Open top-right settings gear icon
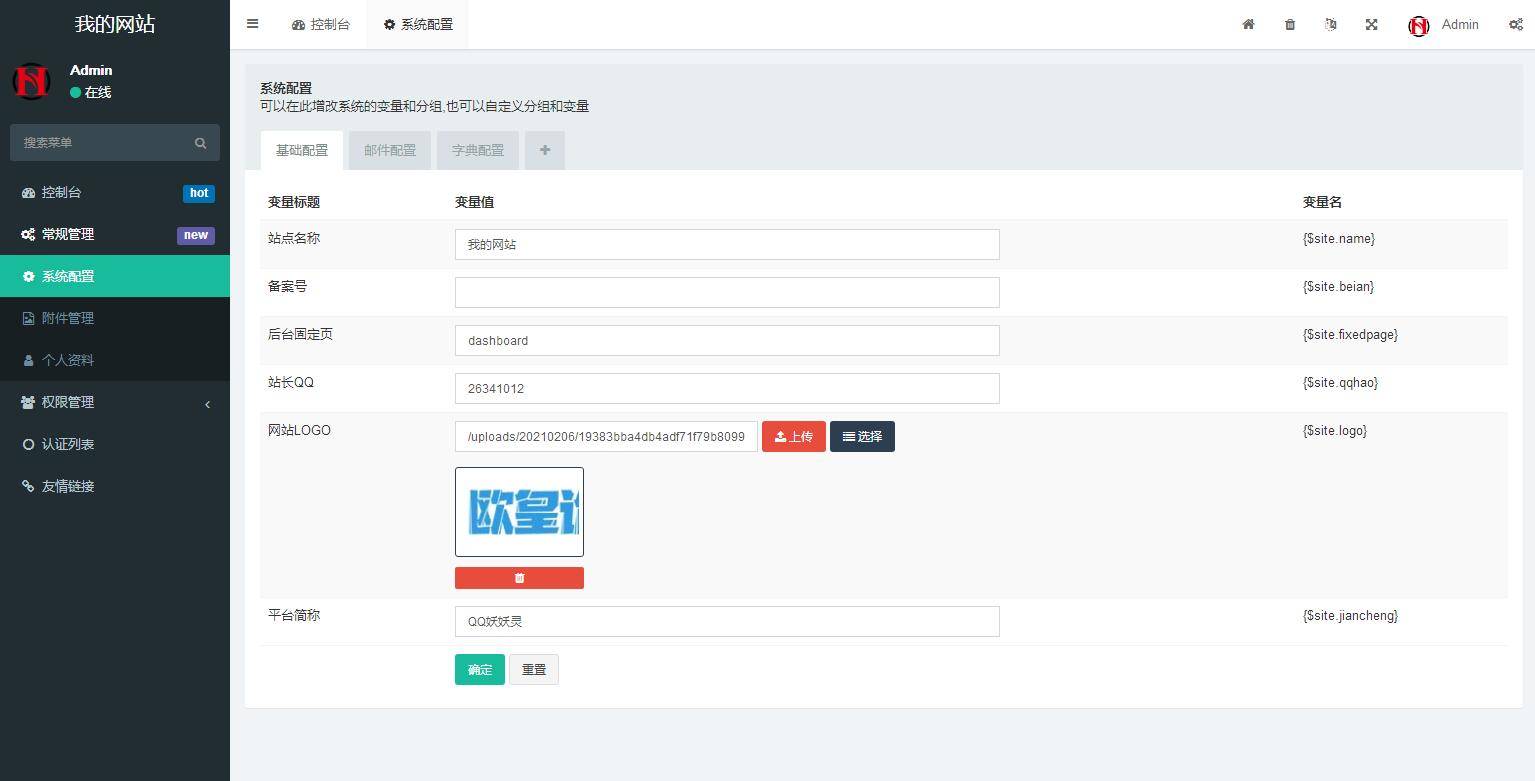Image resolution: width=1535 pixels, height=781 pixels. 1516,24
